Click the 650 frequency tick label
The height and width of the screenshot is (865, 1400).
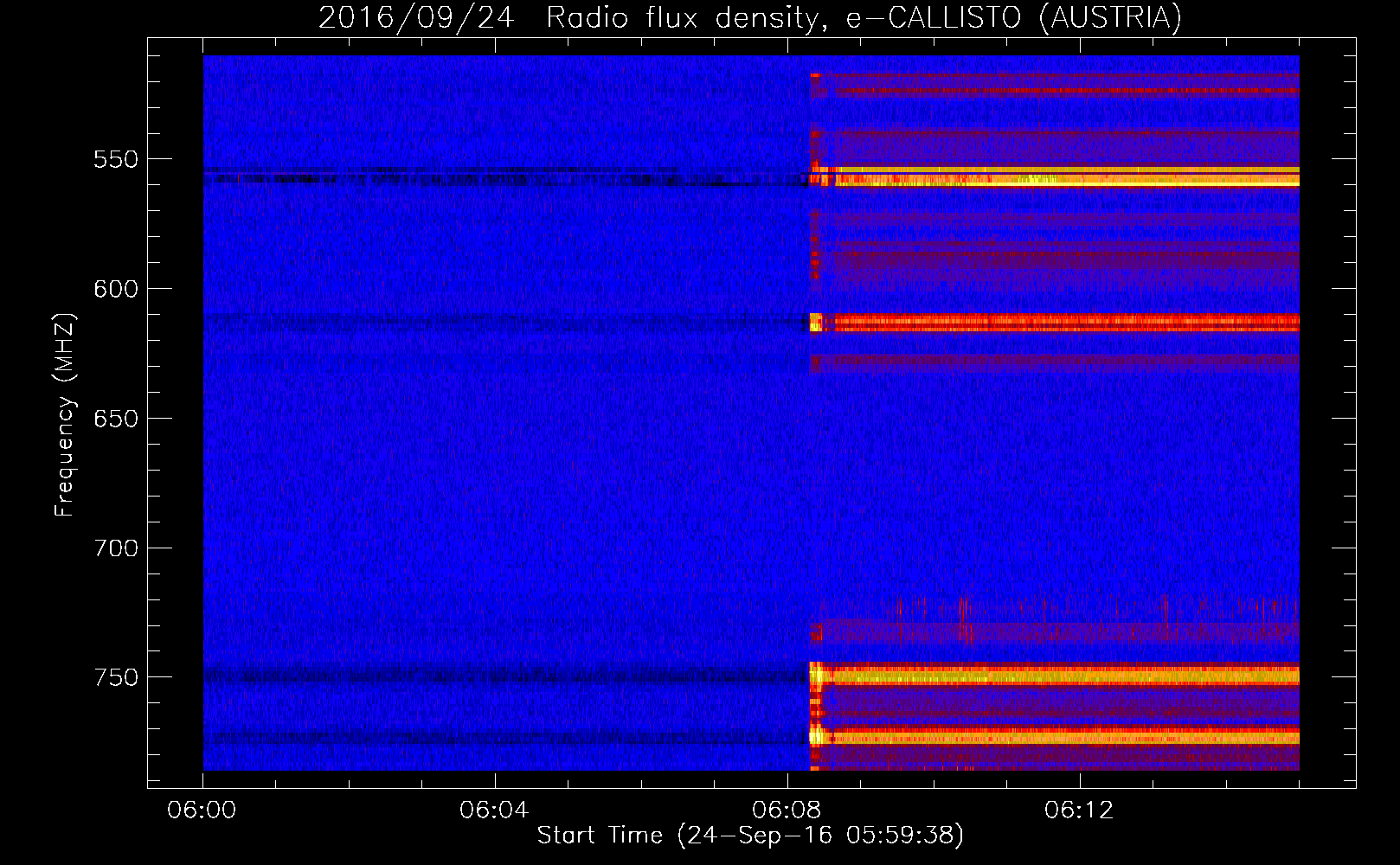coord(116,419)
